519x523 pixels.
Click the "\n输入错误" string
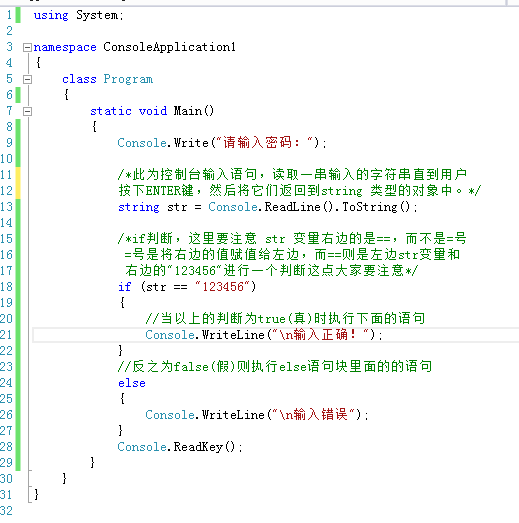click(x=314, y=415)
